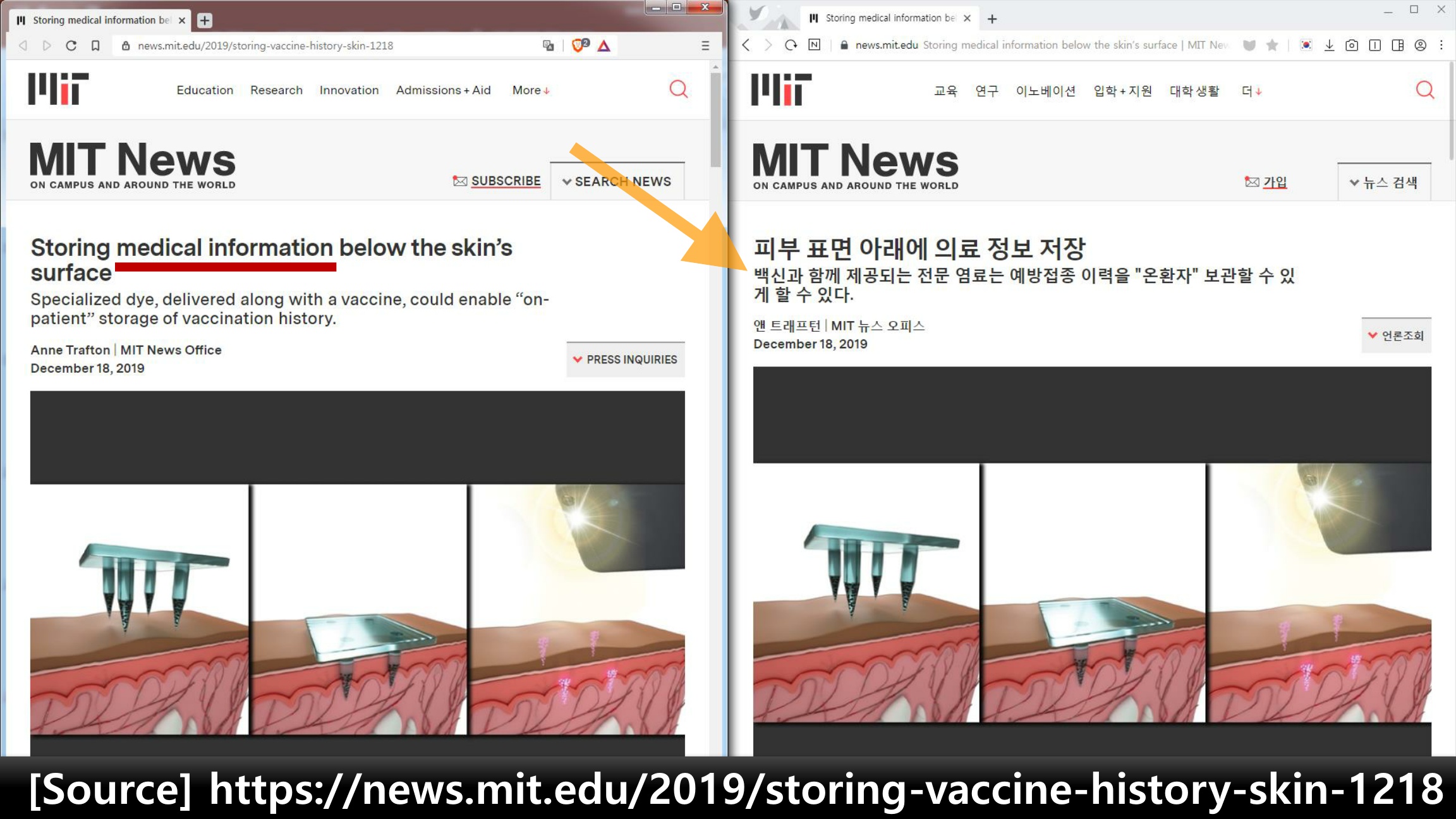Open the three-dot menu in Whale
The width and height of the screenshot is (1456, 819).
click(x=1441, y=45)
